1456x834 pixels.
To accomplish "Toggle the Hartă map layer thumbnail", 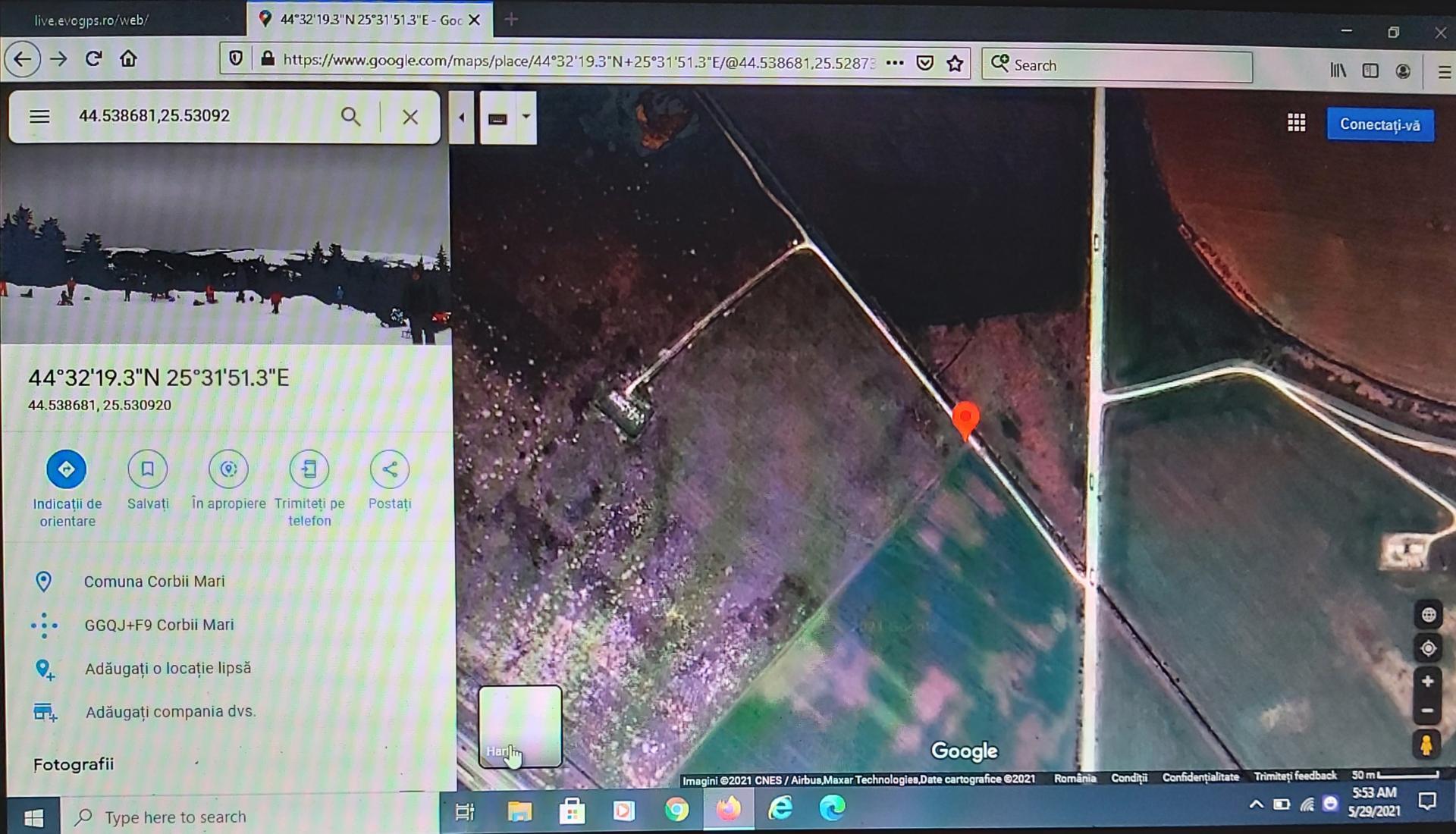I will pos(520,726).
